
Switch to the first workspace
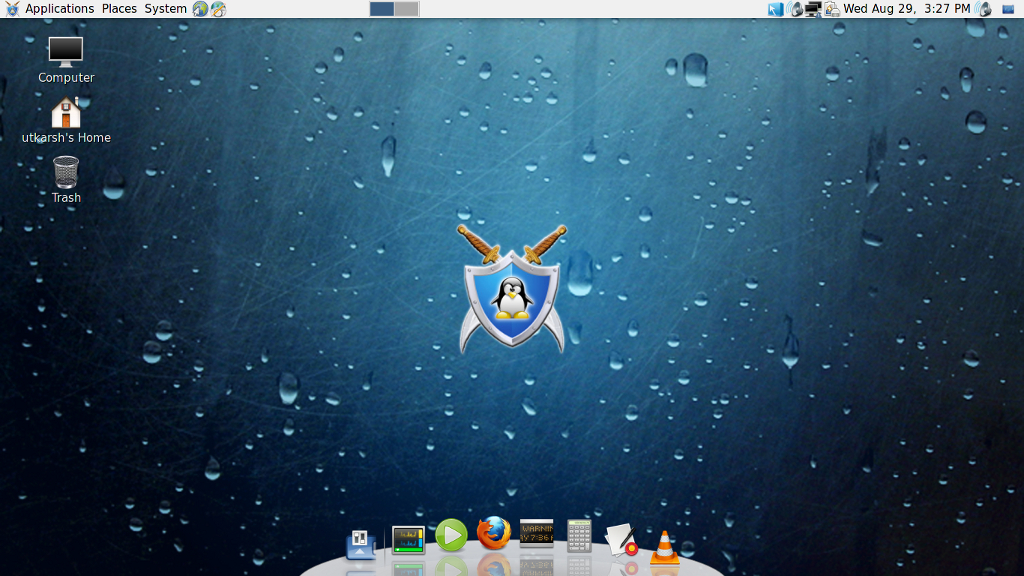point(382,8)
